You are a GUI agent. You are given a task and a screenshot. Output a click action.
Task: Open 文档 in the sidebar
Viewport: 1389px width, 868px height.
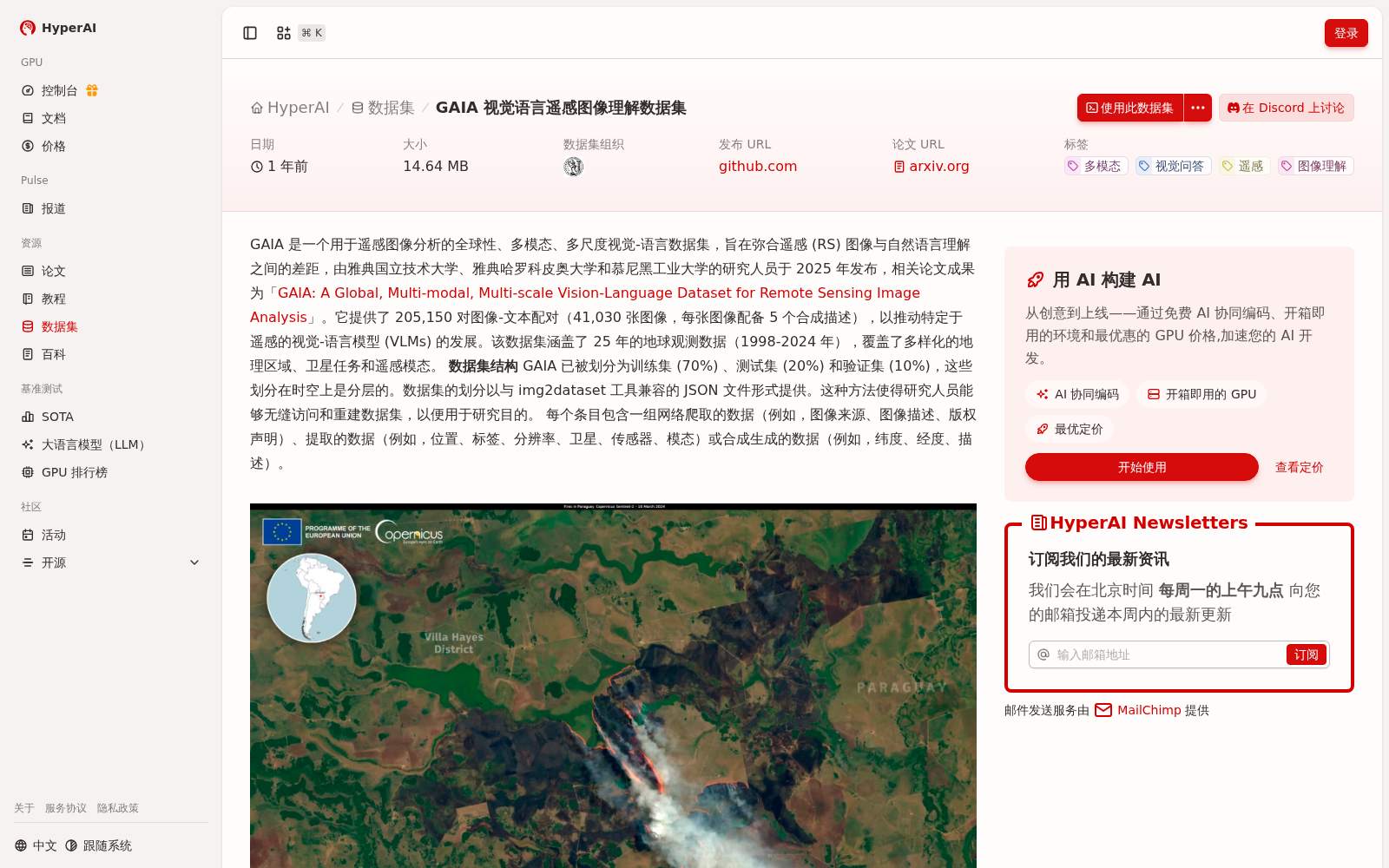pyautogui.click(x=110, y=118)
